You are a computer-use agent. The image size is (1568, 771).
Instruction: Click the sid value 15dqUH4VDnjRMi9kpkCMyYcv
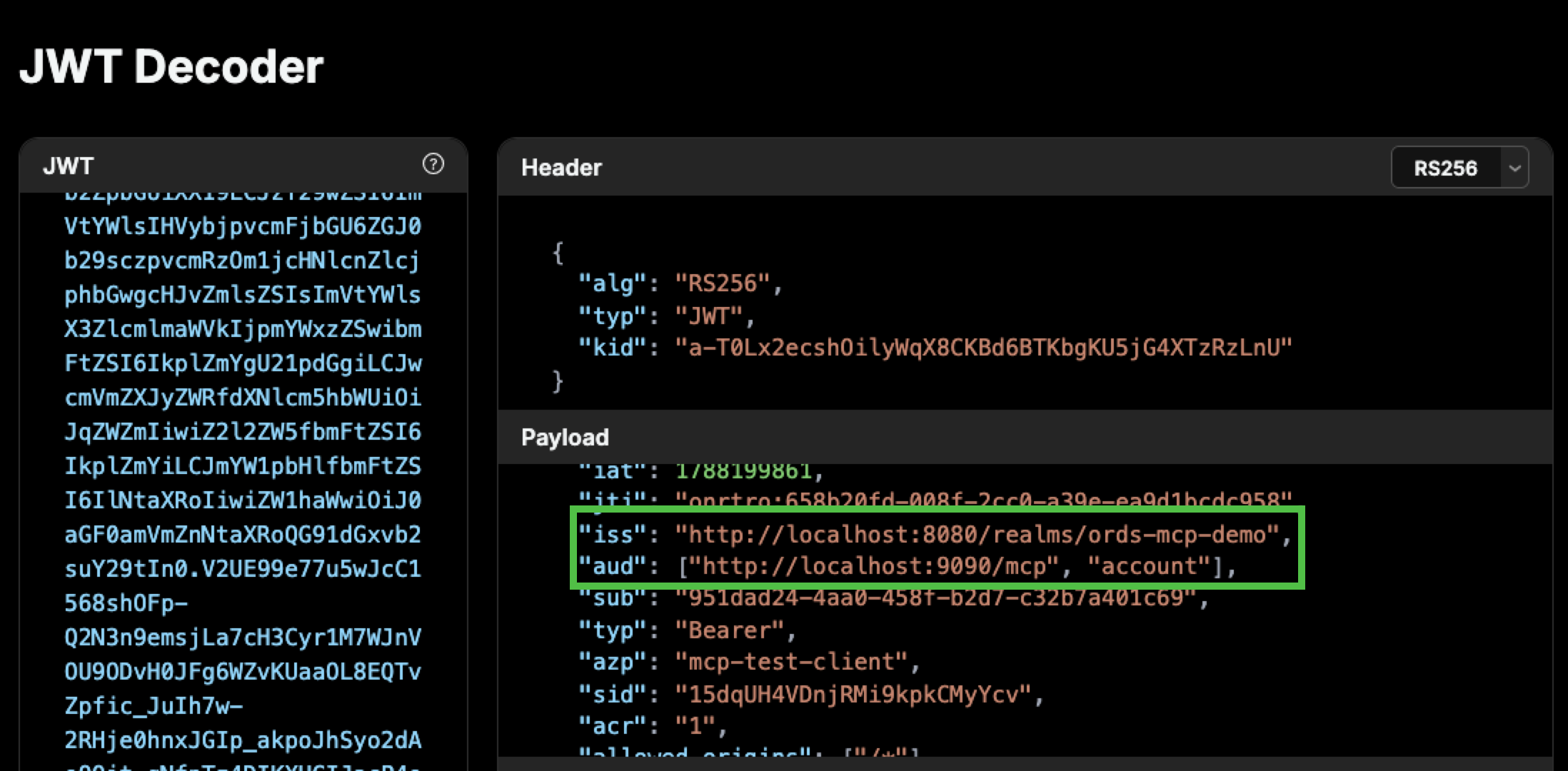click(854, 694)
